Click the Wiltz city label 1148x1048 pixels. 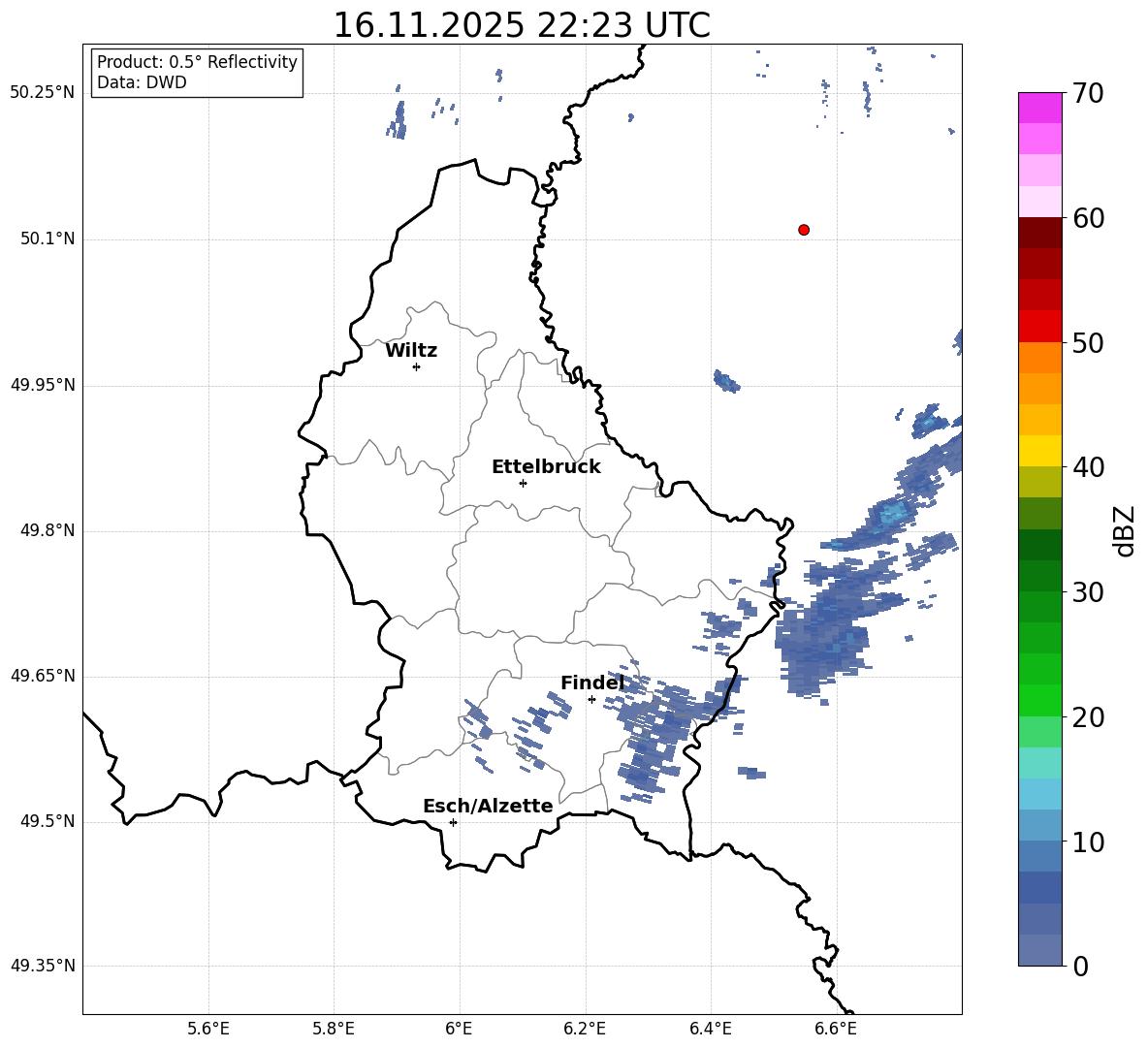[x=411, y=351]
